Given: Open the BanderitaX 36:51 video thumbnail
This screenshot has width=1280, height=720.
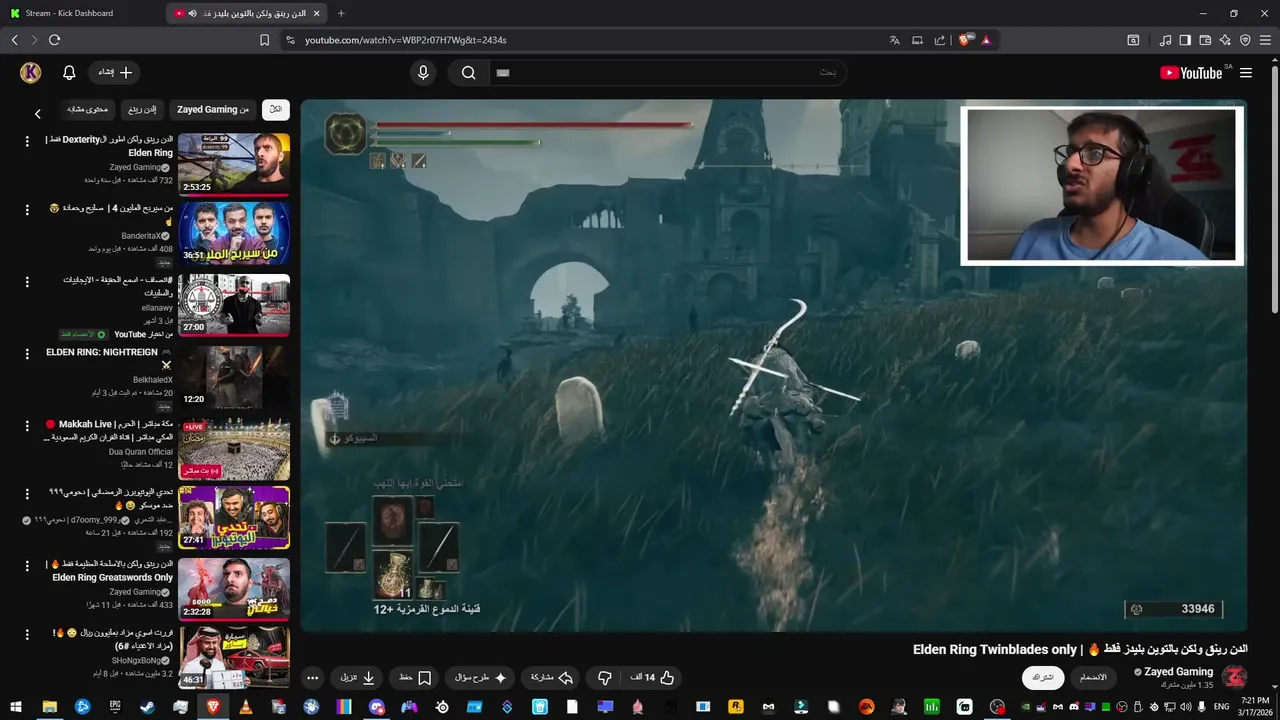Looking at the screenshot, I should 234,234.
